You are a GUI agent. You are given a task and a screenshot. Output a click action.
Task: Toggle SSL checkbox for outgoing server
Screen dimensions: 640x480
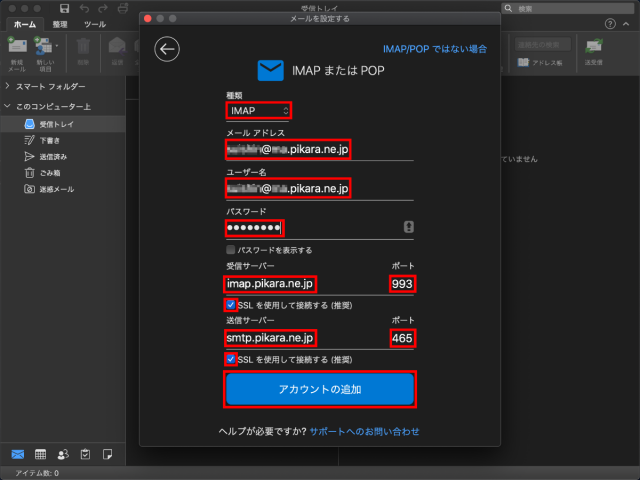tap(231, 358)
